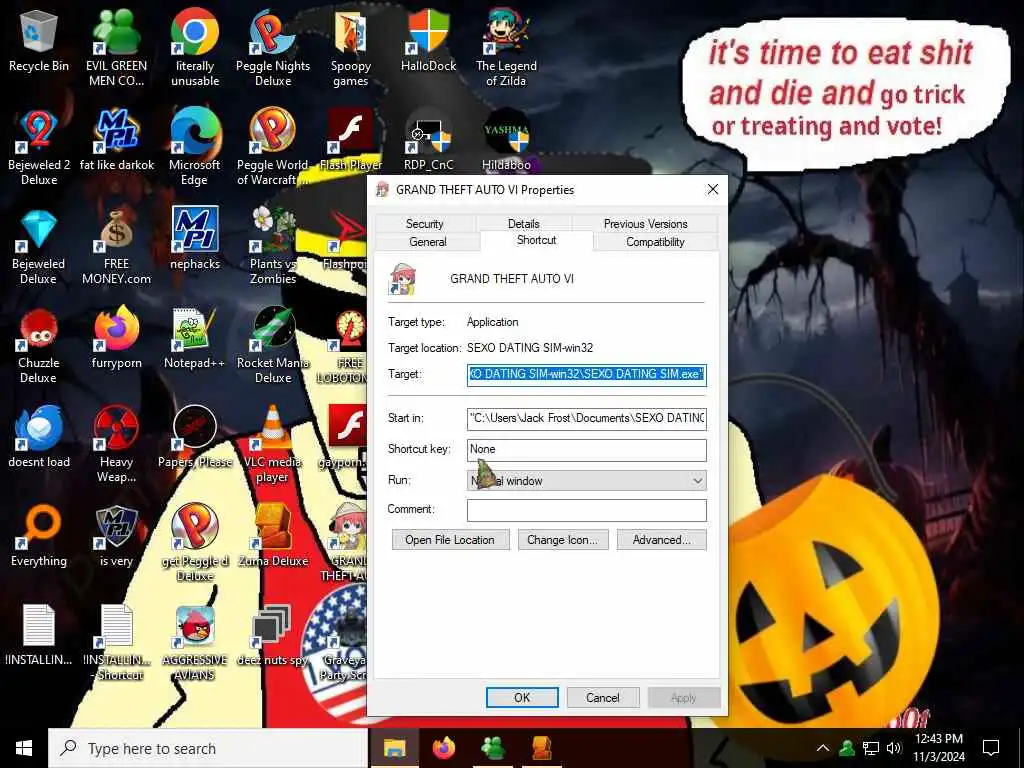Select the FREE MONEY.com money bag icon

[116, 246]
